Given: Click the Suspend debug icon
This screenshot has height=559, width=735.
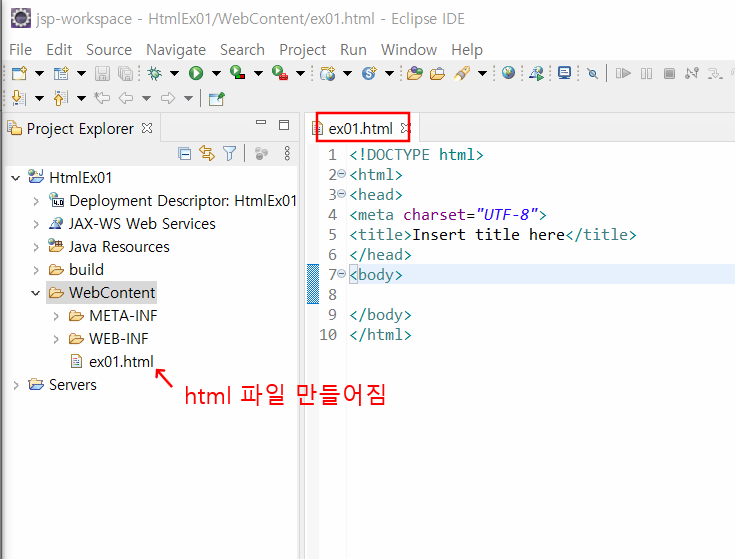Looking at the screenshot, I should pyautogui.click(x=646, y=73).
